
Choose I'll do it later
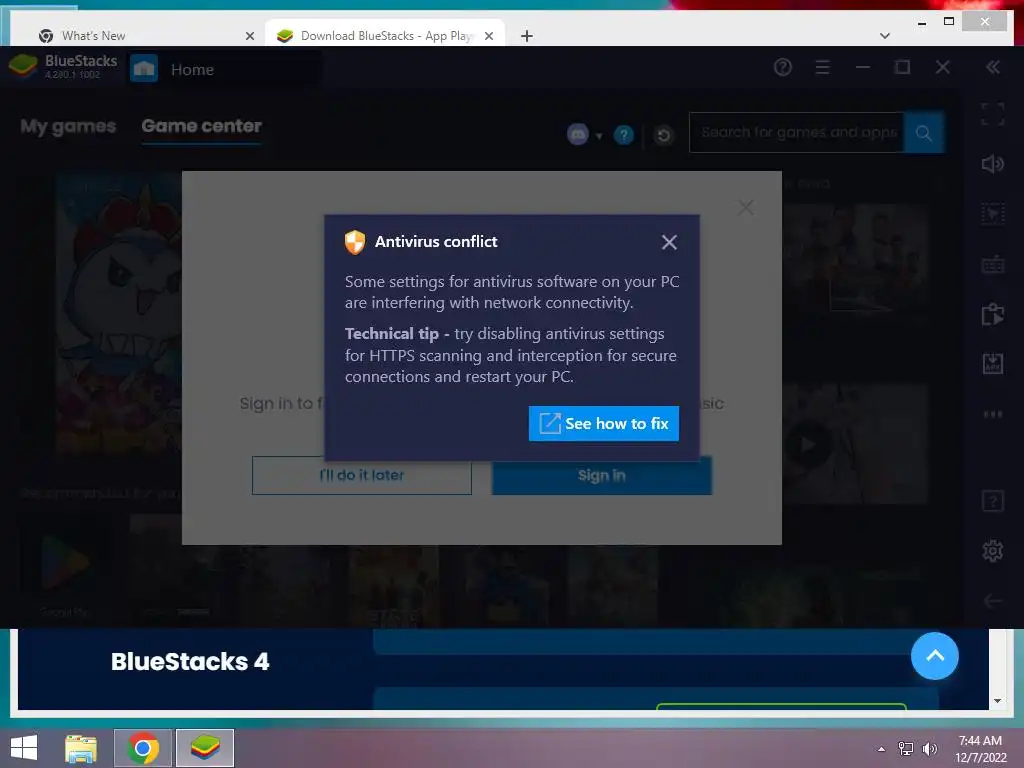point(362,475)
